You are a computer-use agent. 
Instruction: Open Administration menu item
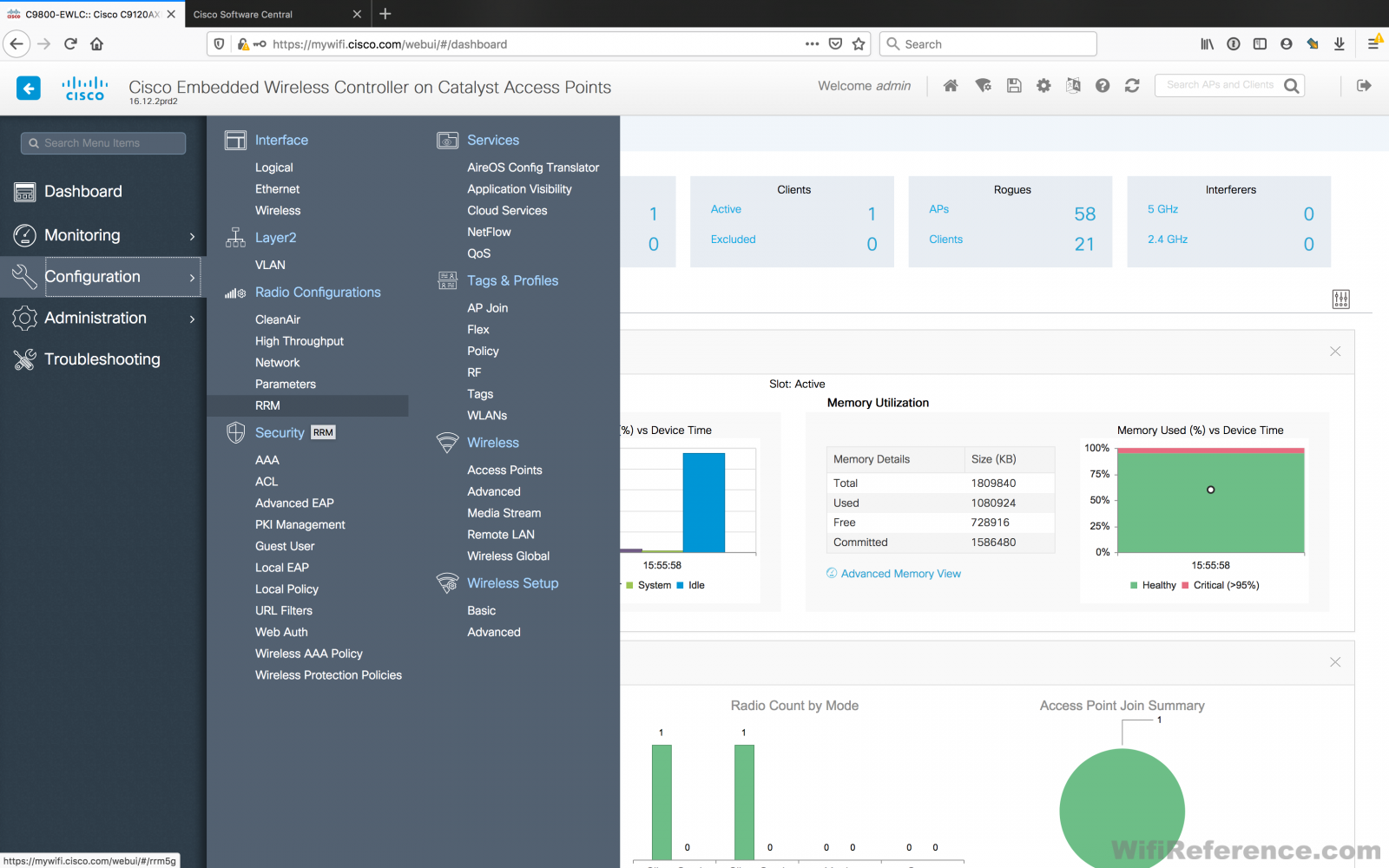(95, 318)
